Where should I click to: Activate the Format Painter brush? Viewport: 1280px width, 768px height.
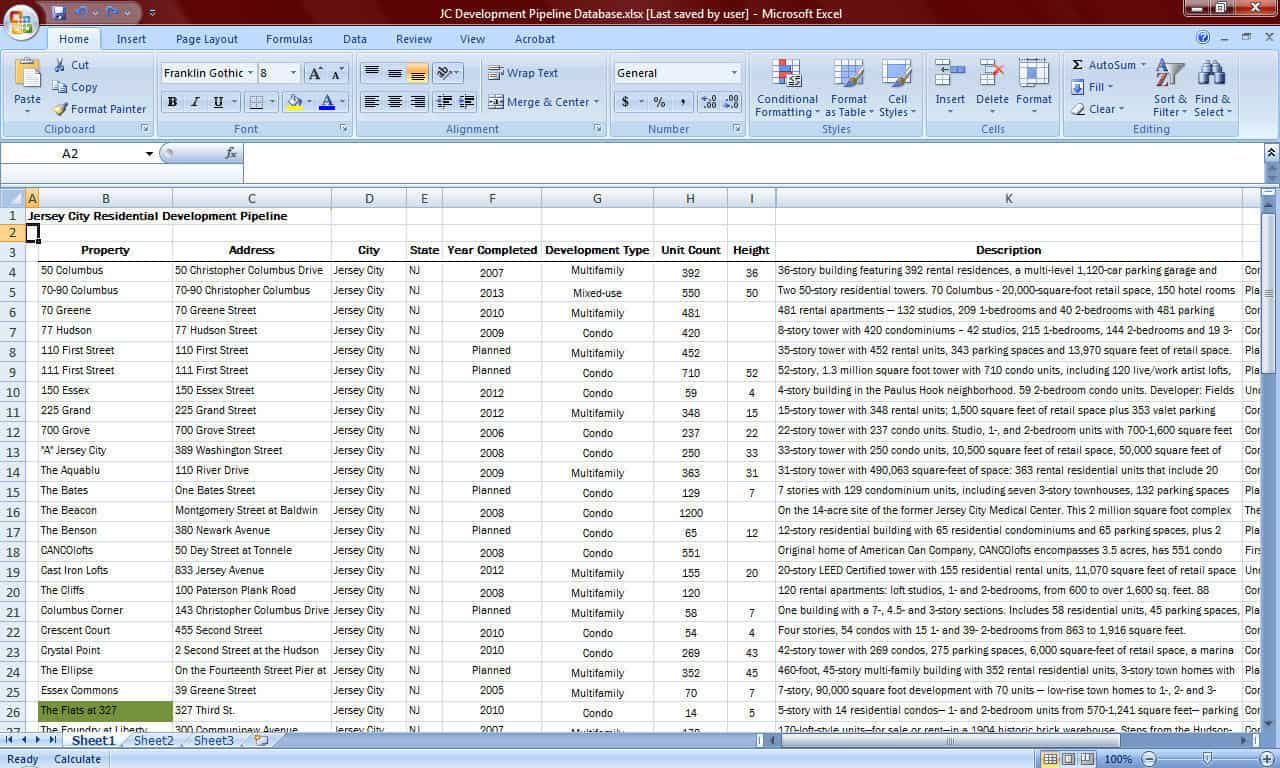pos(99,109)
